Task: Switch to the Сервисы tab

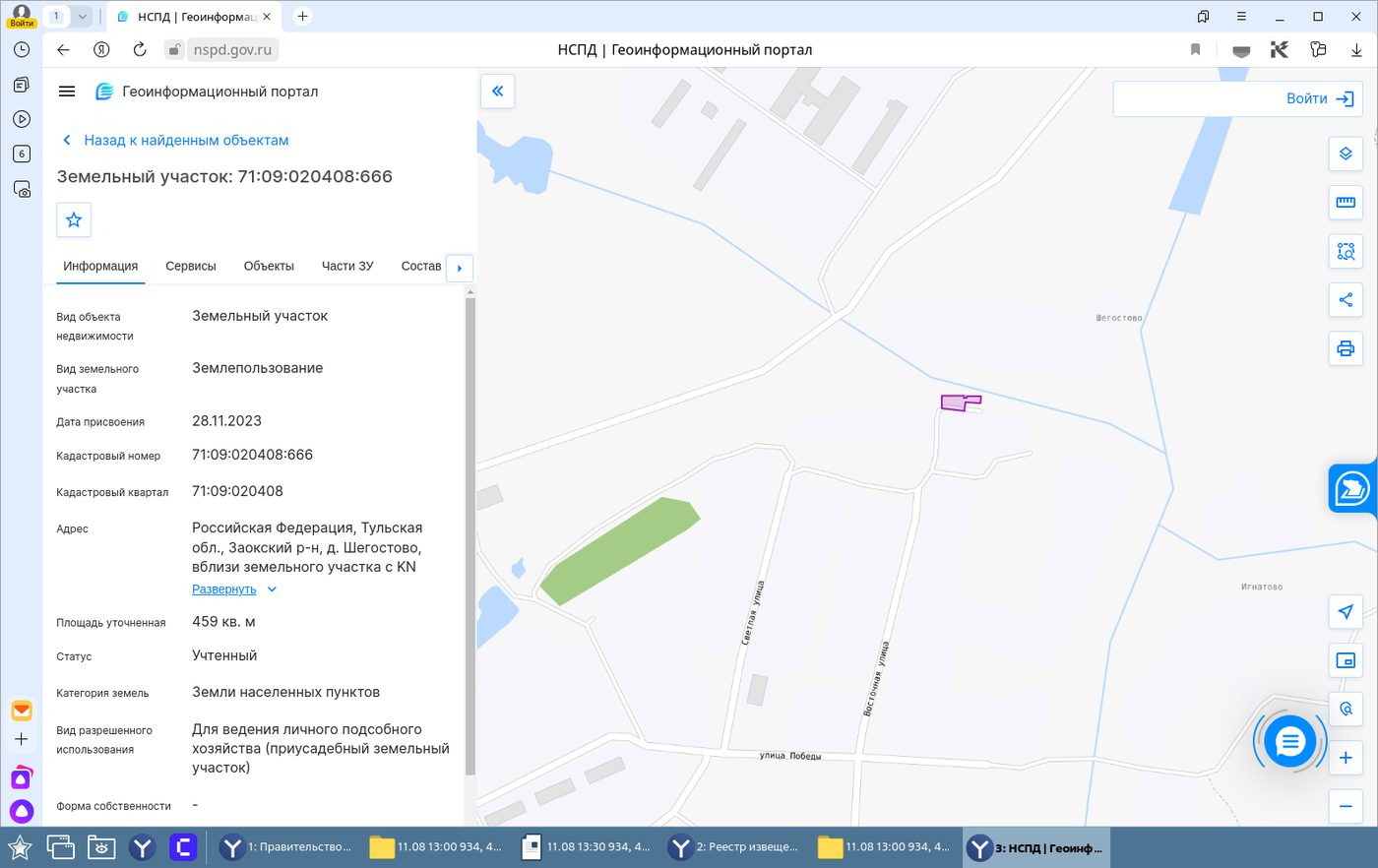Action: pos(191,266)
